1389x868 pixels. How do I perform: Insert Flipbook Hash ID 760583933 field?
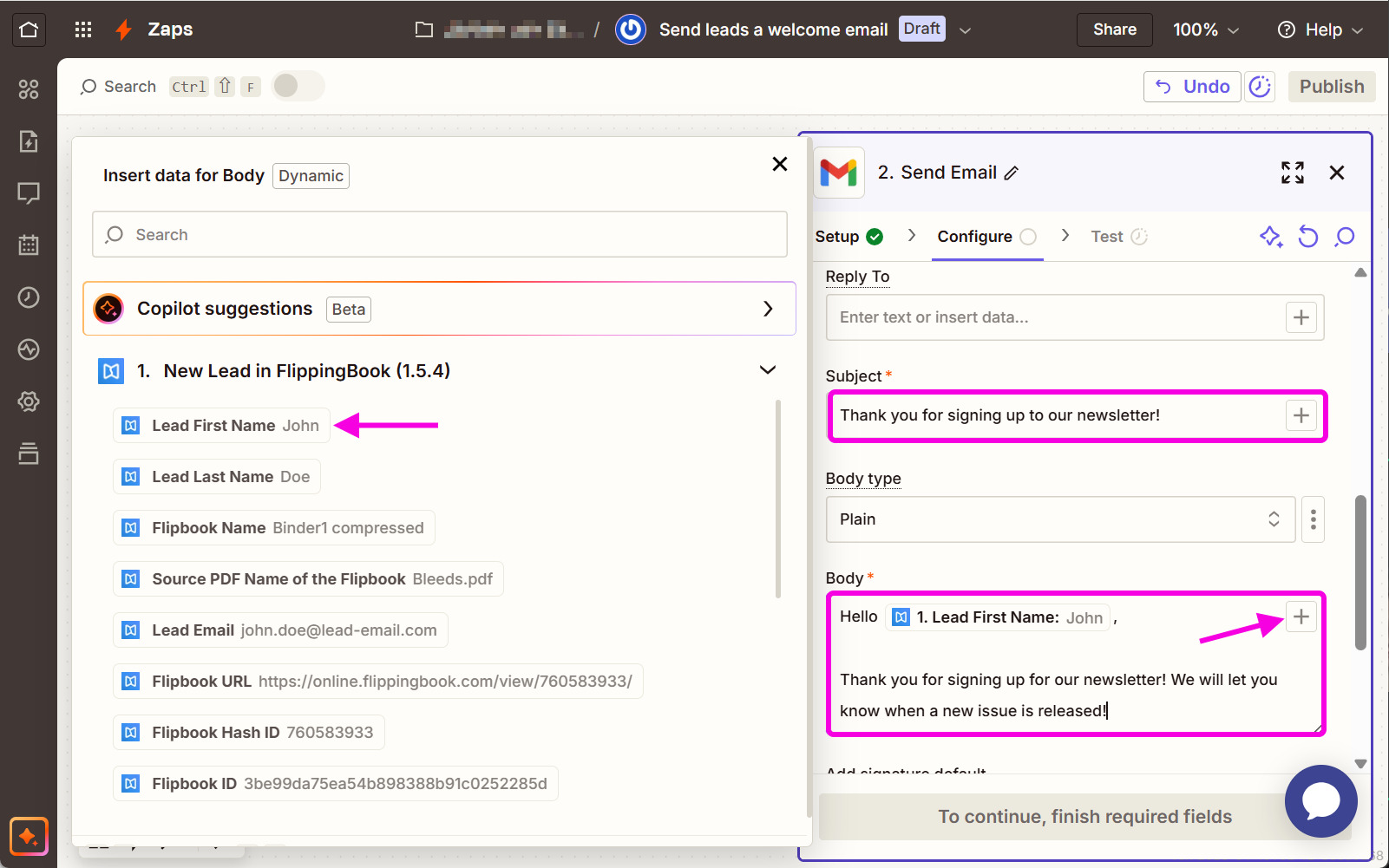[x=249, y=732]
